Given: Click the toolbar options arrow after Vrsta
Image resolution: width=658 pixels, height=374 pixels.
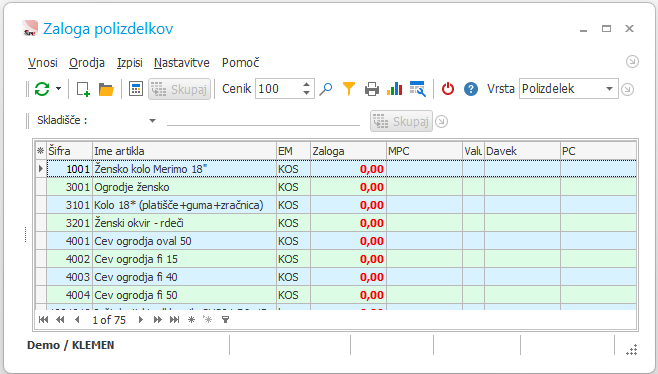Looking at the screenshot, I should pos(627,89).
